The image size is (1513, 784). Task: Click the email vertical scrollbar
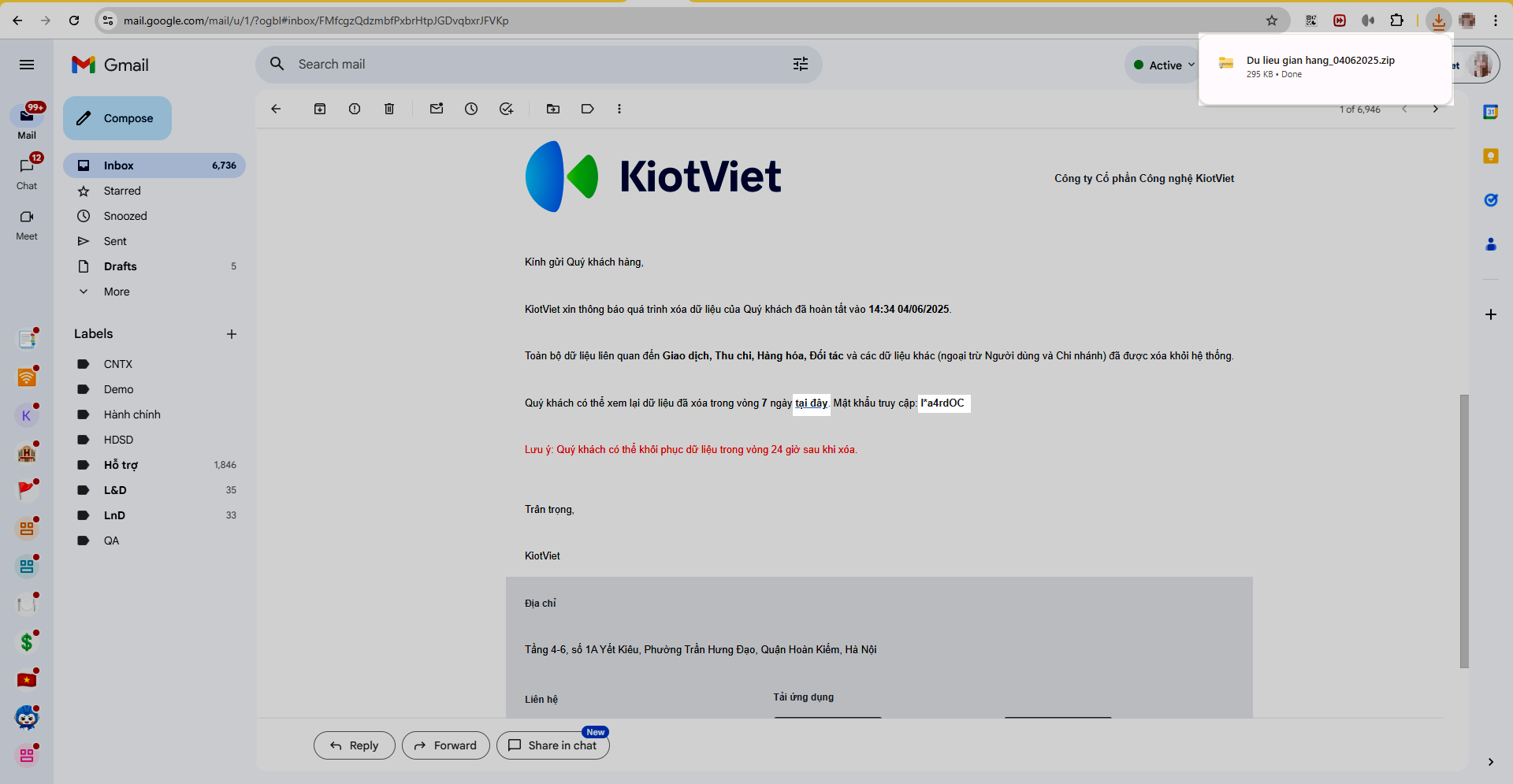1464,531
